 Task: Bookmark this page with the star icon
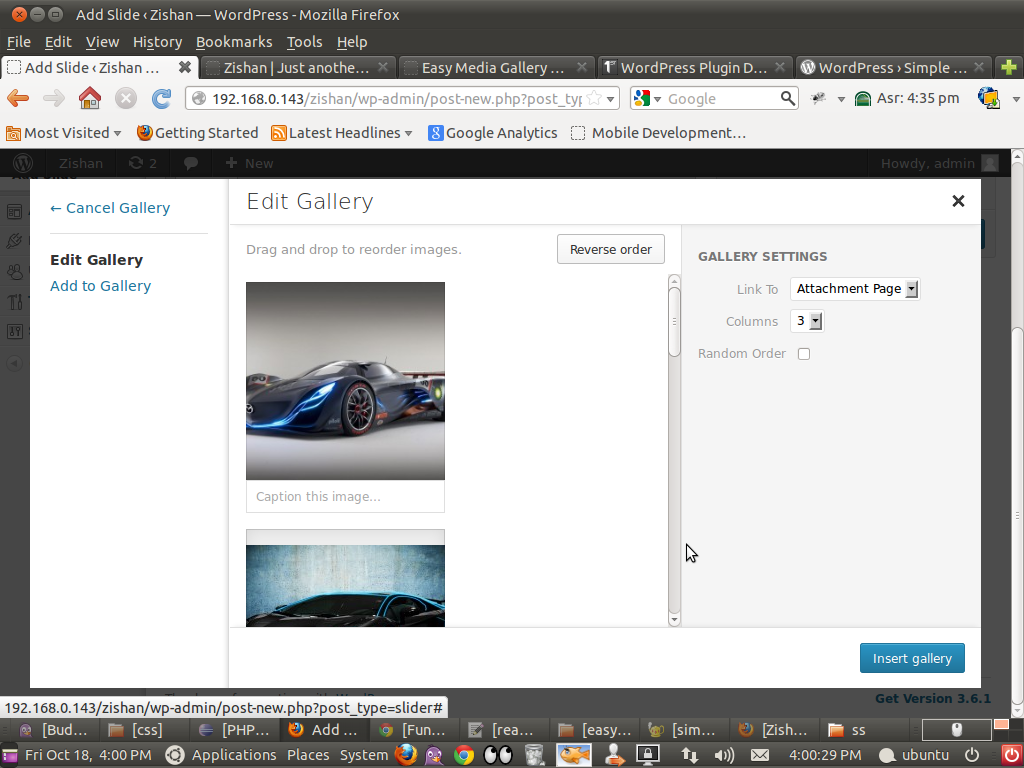pyautogui.click(x=594, y=99)
